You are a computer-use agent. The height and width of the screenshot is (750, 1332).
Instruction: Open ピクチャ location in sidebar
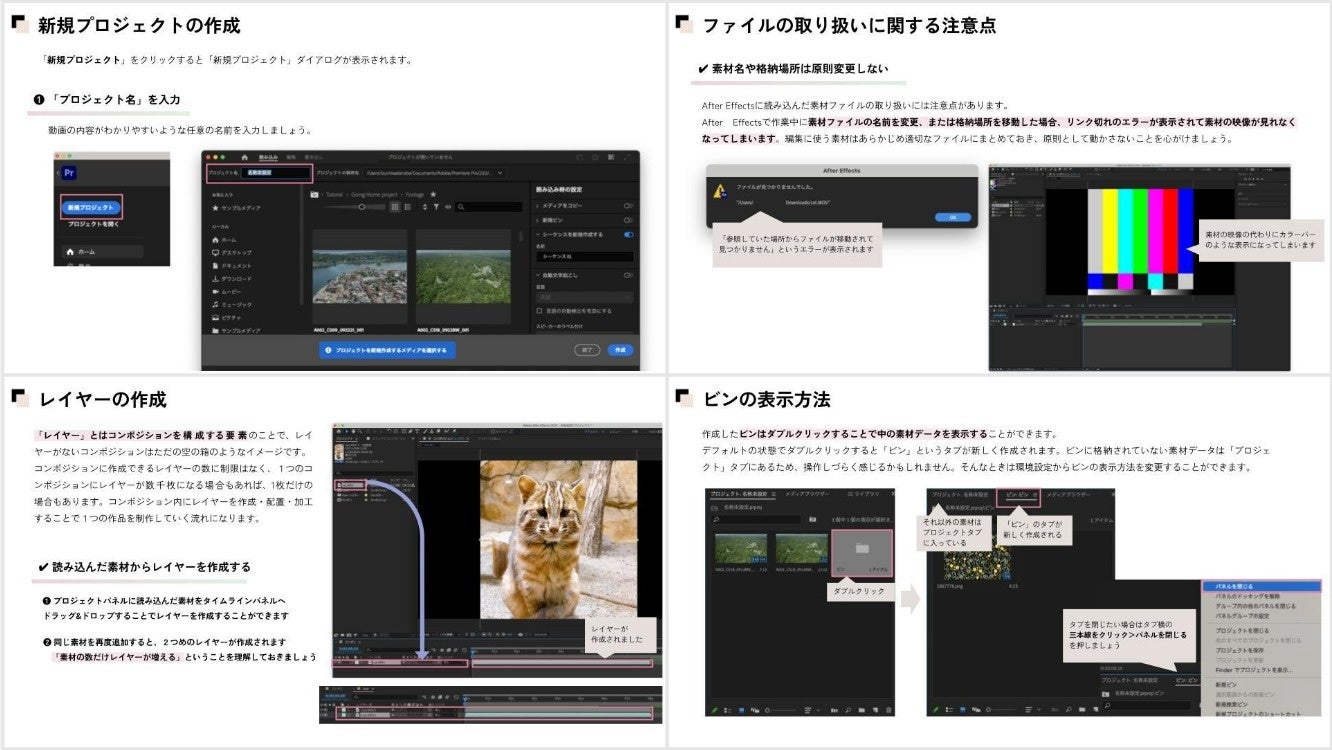point(227,317)
